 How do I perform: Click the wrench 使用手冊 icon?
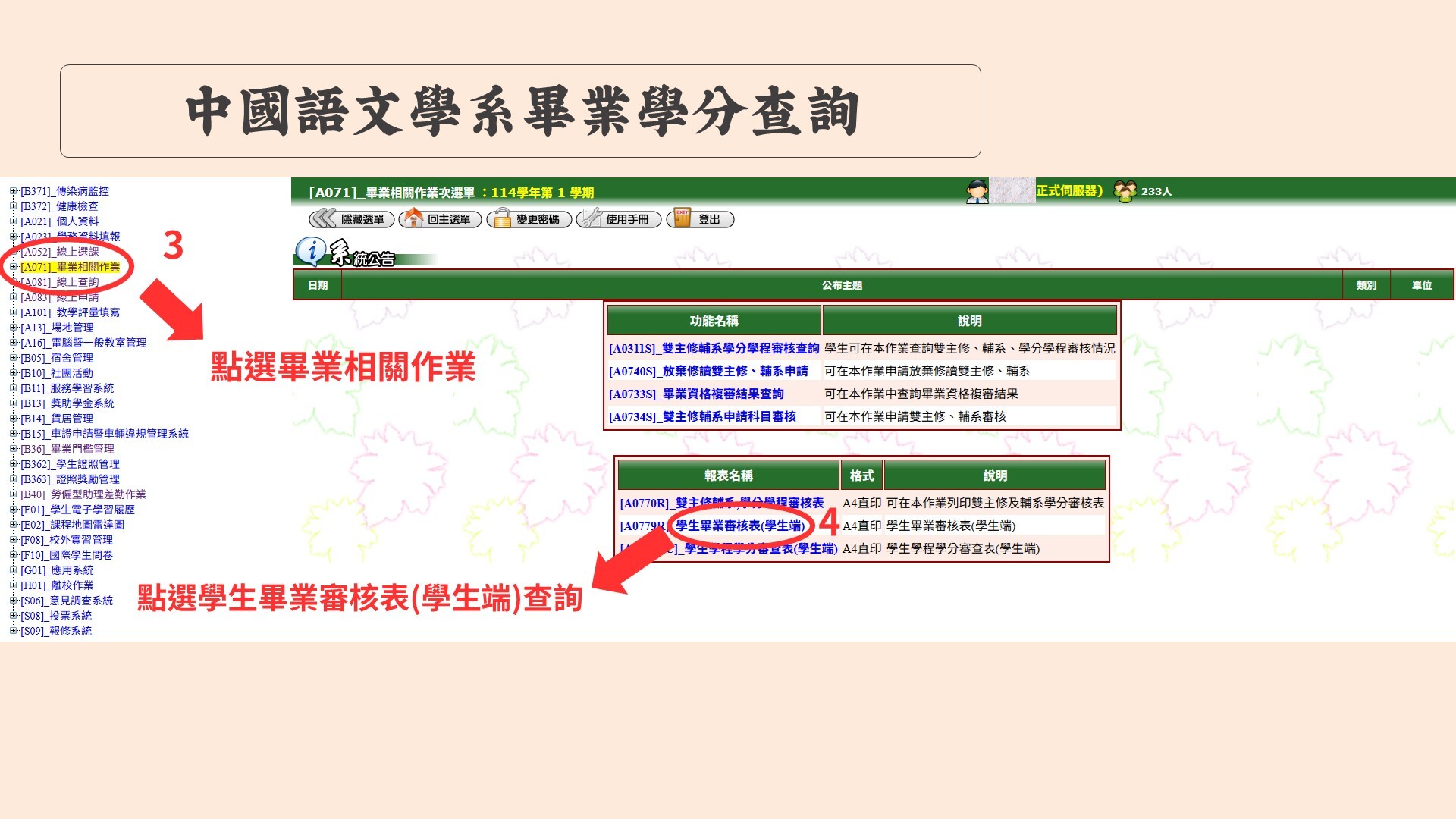(590, 219)
